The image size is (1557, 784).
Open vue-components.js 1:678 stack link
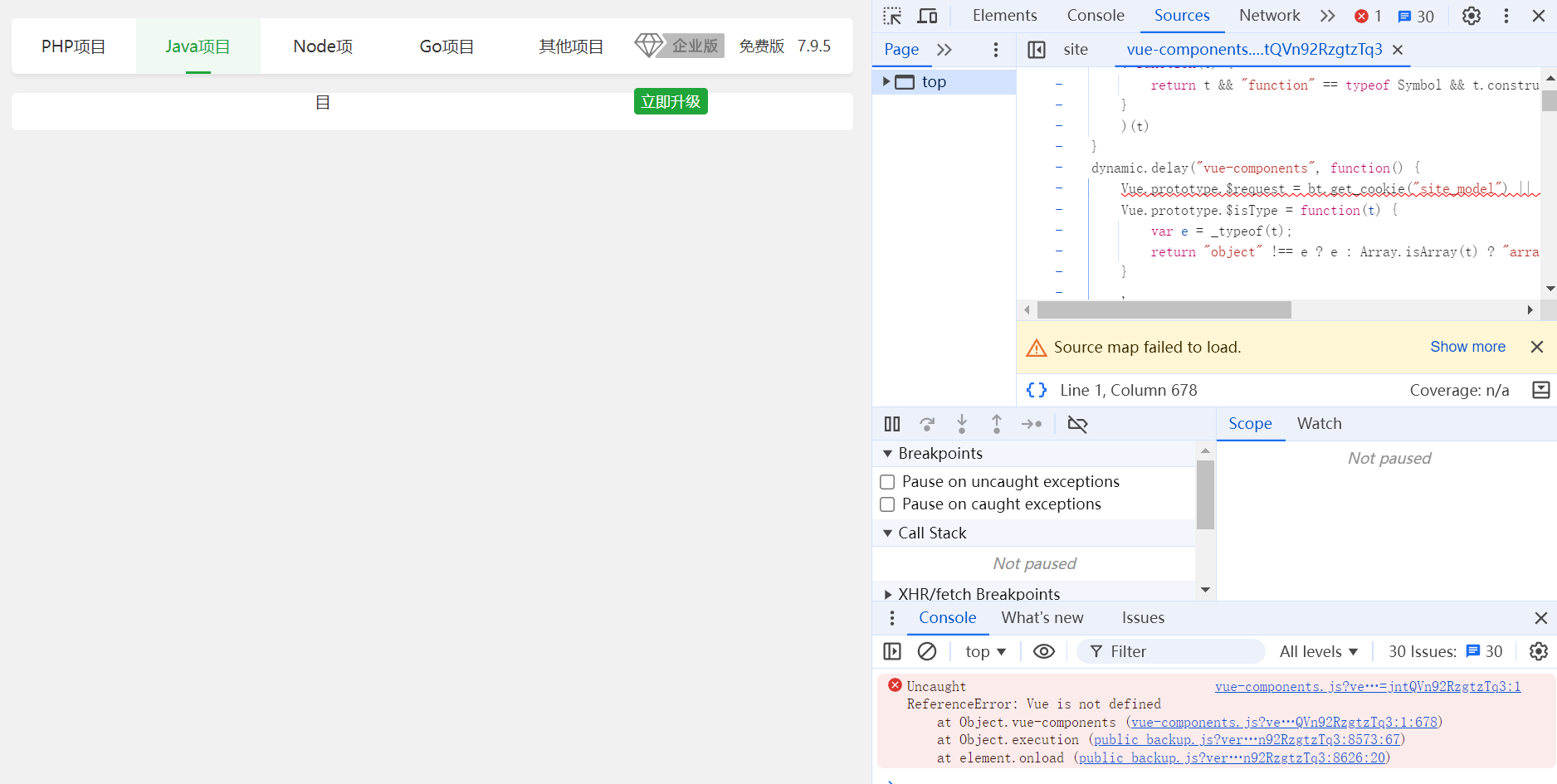tap(1284, 723)
